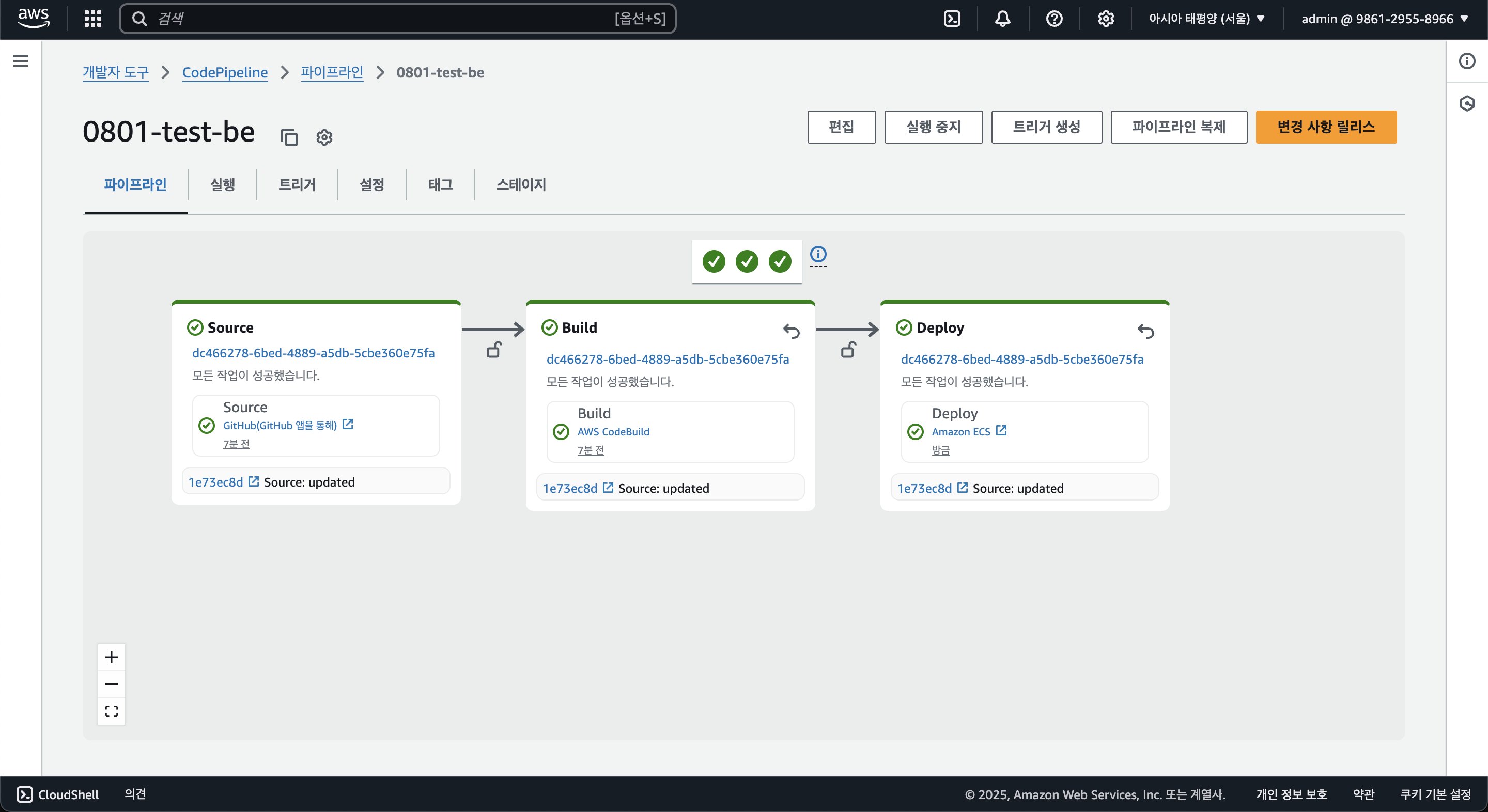
Task: Click rollback icon on Deploy stage
Action: [1145, 331]
